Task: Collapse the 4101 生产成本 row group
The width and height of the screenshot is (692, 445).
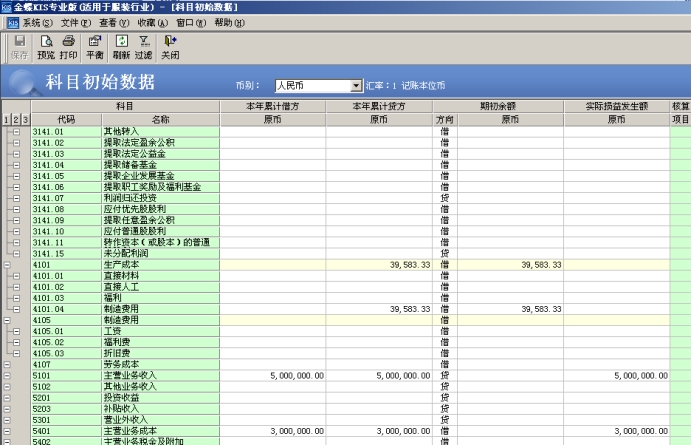Action: point(7,265)
